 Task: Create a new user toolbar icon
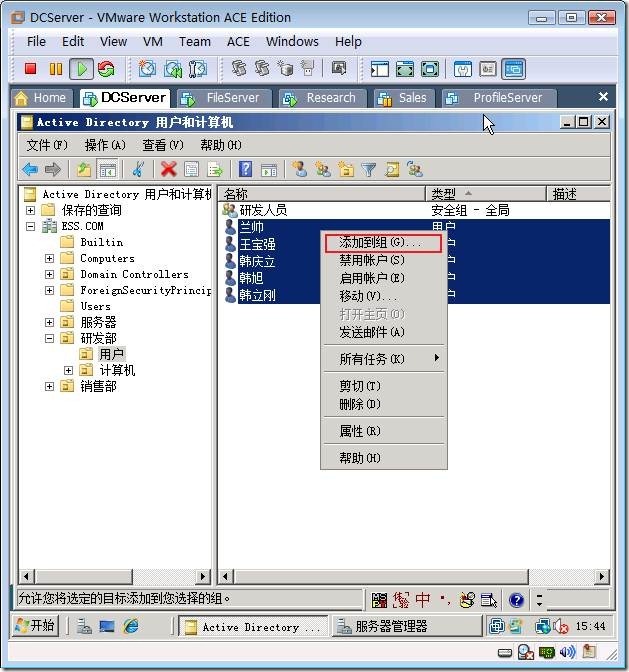click(x=300, y=169)
